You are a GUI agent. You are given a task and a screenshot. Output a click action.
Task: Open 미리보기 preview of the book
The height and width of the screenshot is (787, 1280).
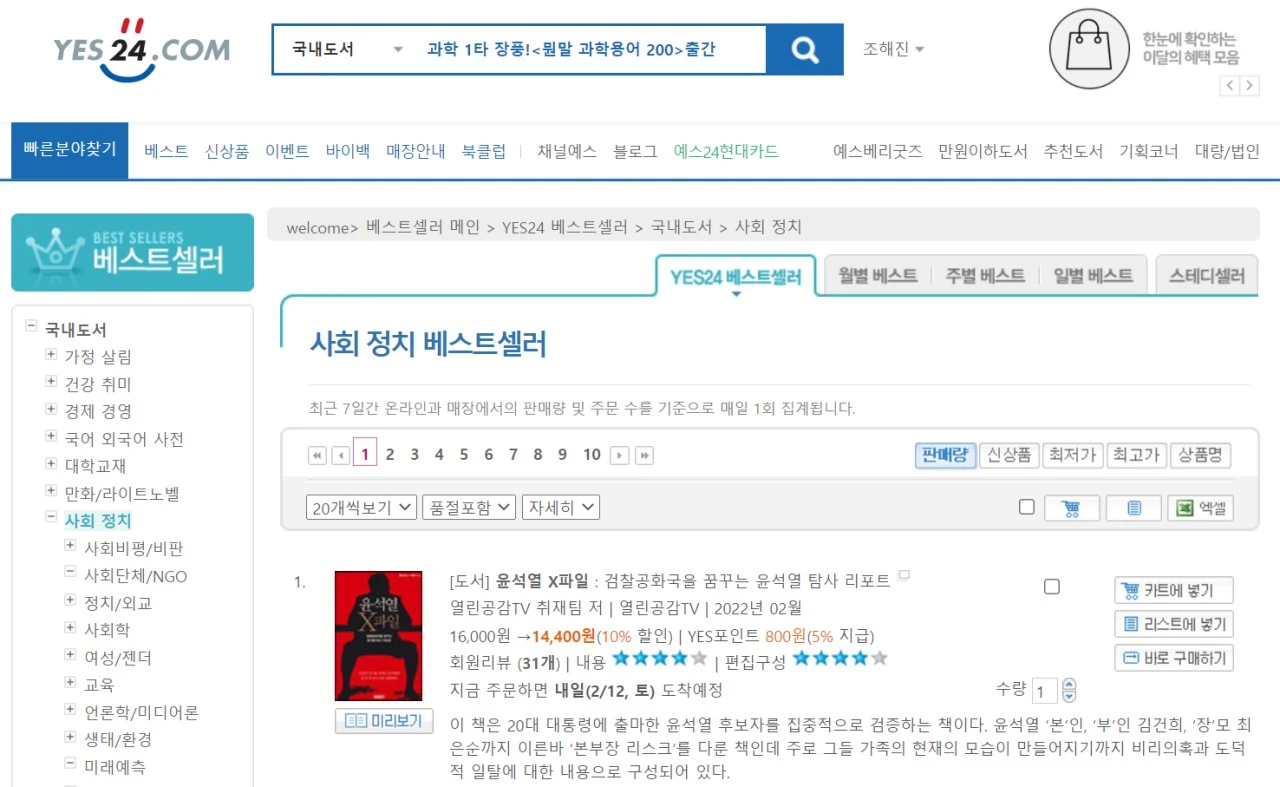tap(384, 721)
